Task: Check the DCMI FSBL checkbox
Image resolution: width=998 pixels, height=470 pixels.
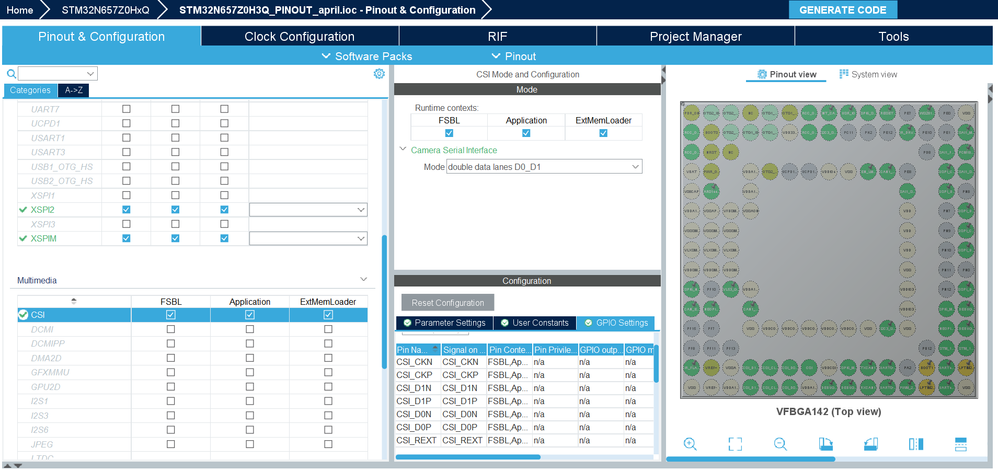Action: click(171, 329)
